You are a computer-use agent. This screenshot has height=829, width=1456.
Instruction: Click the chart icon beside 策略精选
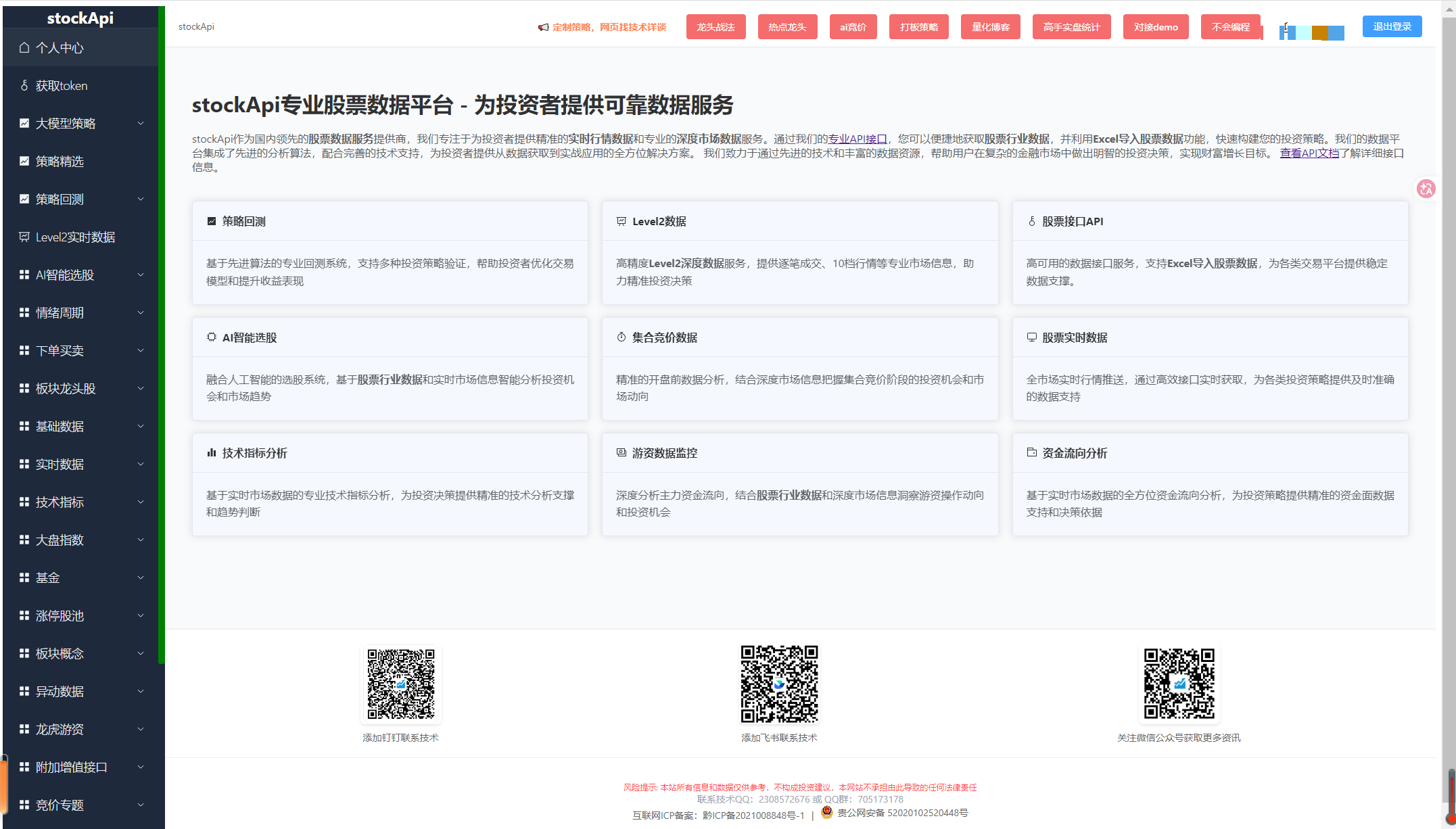tap(24, 161)
